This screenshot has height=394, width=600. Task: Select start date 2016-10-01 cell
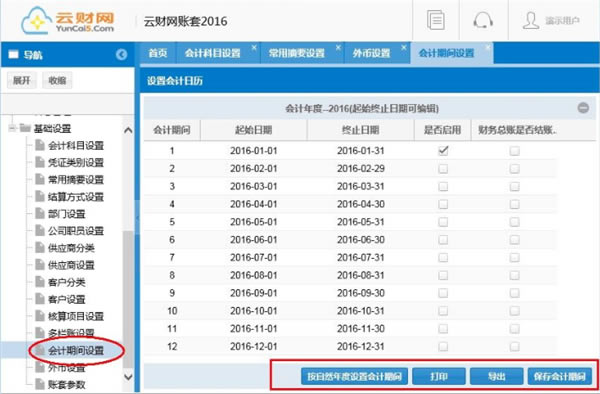[253, 311]
